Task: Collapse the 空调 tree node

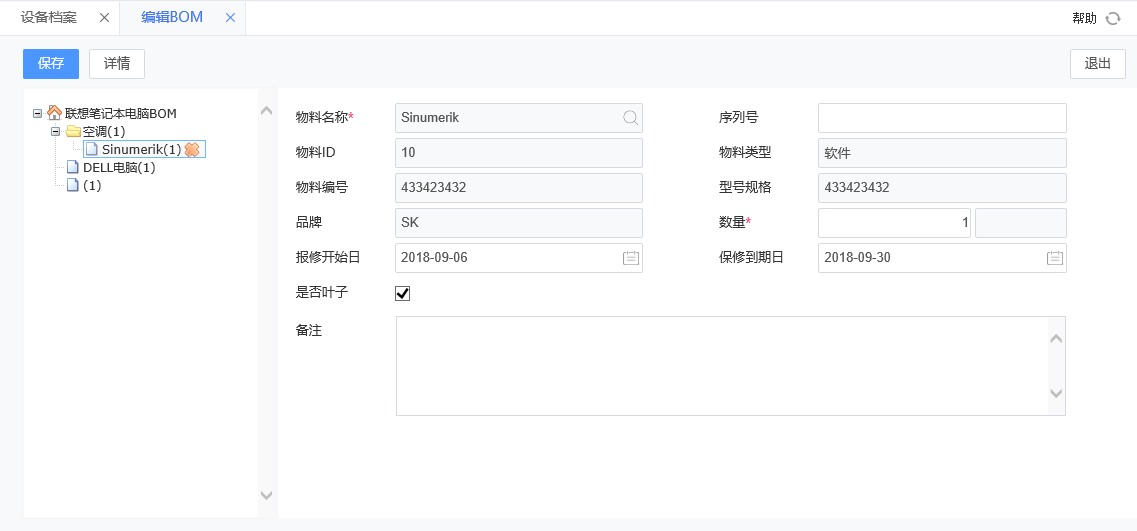Action: point(56,131)
